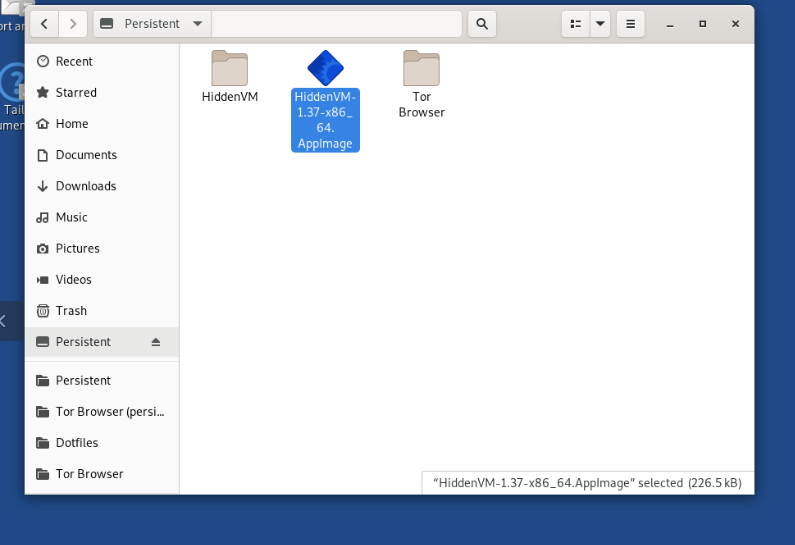The width and height of the screenshot is (795, 545).
Task: Click the Trash bin icon
Action: (x=43, y=311)
